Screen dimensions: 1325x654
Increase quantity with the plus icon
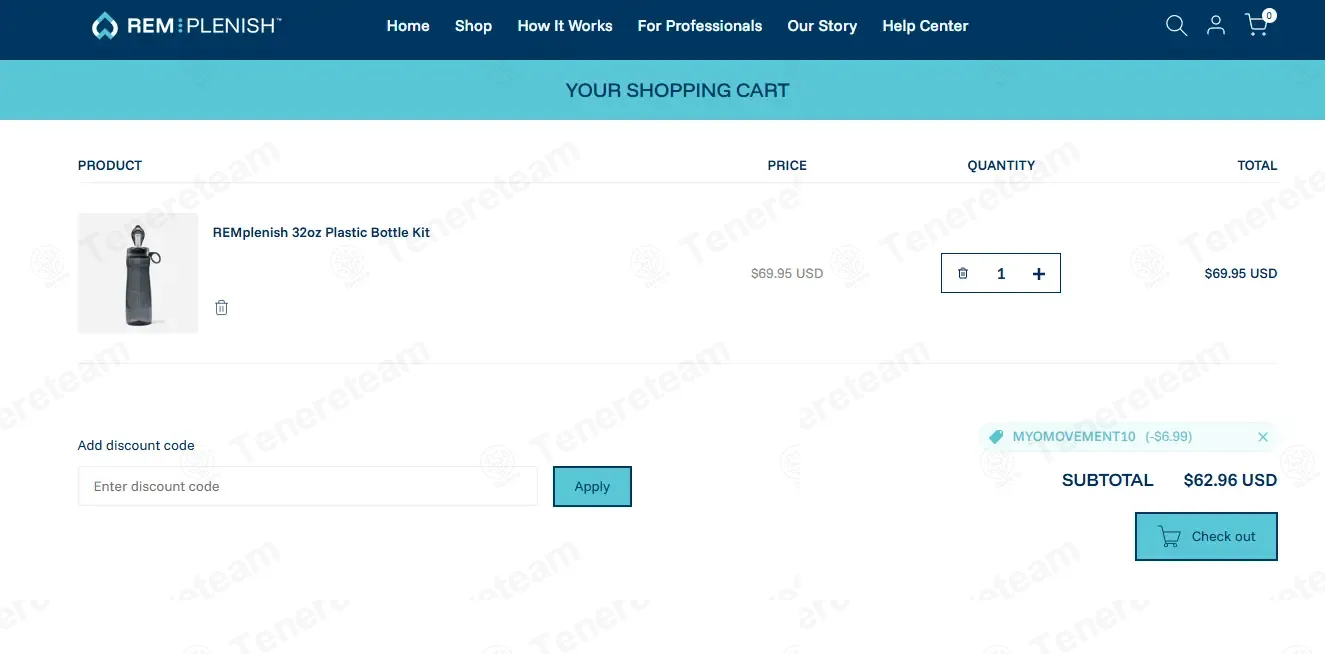(1039, 273)
